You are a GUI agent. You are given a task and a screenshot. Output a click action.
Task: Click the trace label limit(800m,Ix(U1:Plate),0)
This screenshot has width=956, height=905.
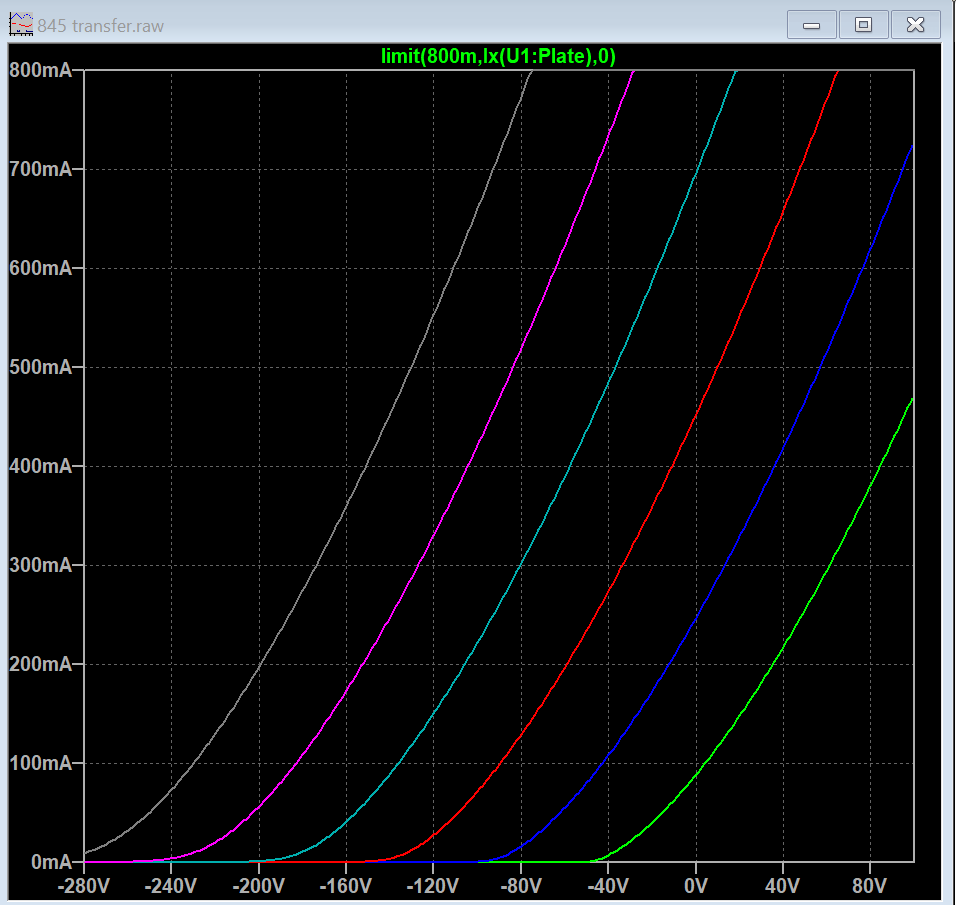[x=498, y=57]
